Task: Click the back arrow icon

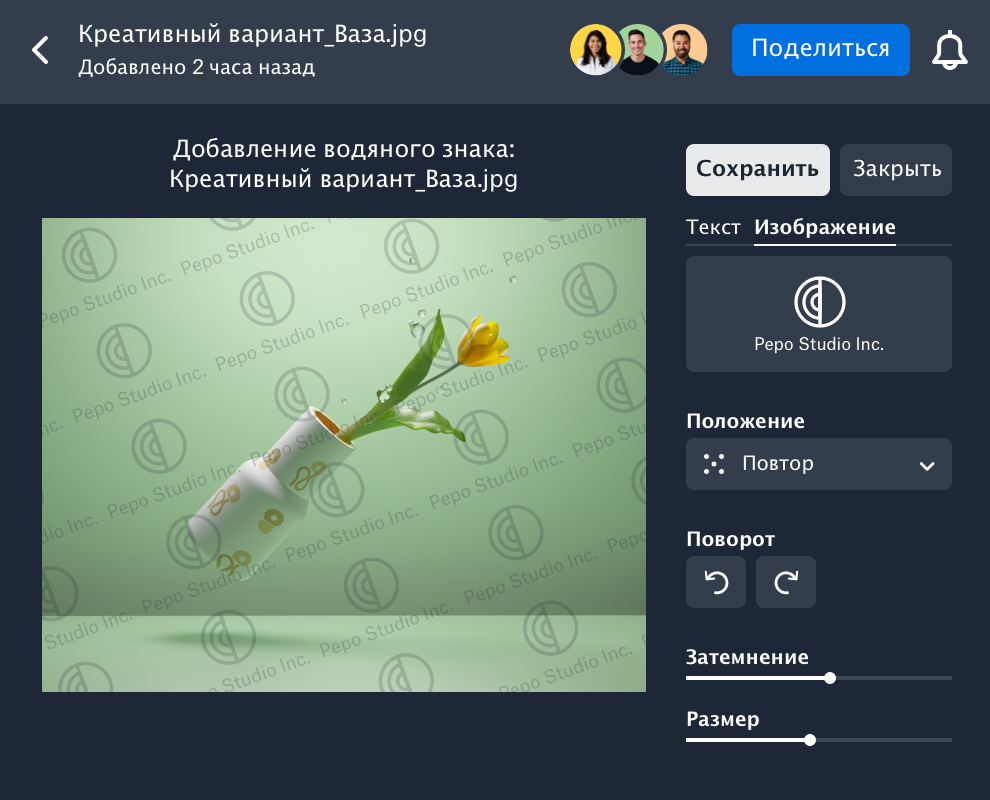Action: [40, 50]
